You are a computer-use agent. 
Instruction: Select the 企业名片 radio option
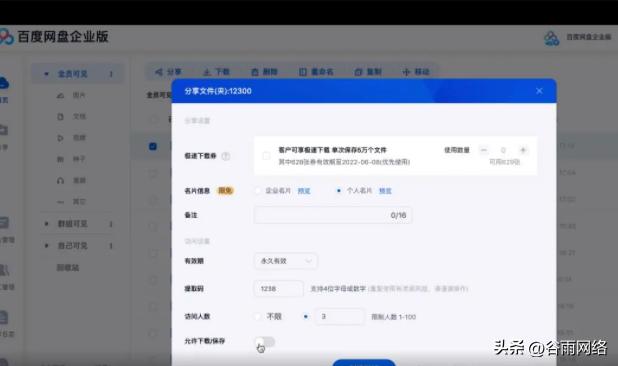click(x=258, y=191)
